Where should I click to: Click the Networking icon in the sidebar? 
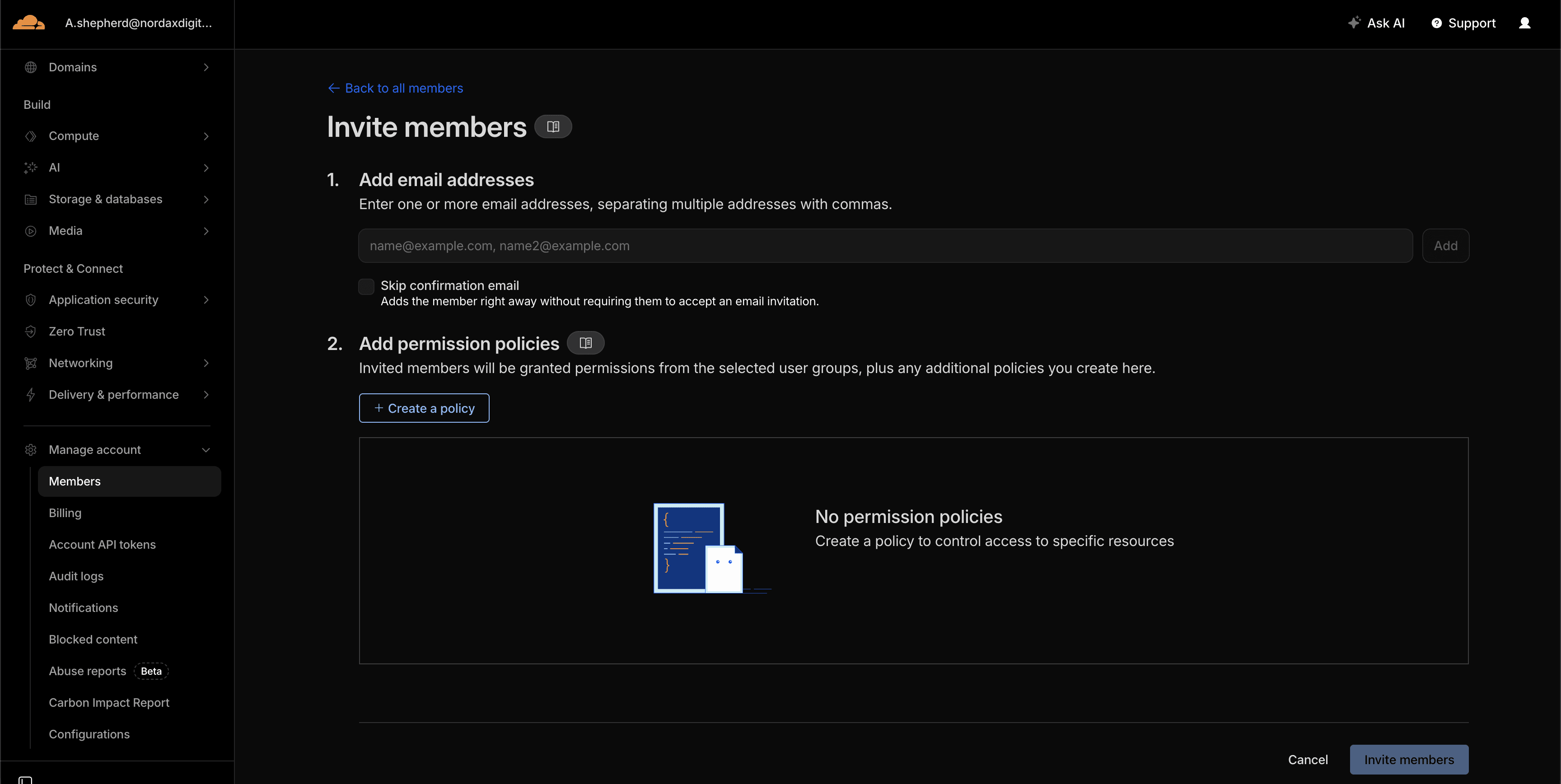click(31, 362)
